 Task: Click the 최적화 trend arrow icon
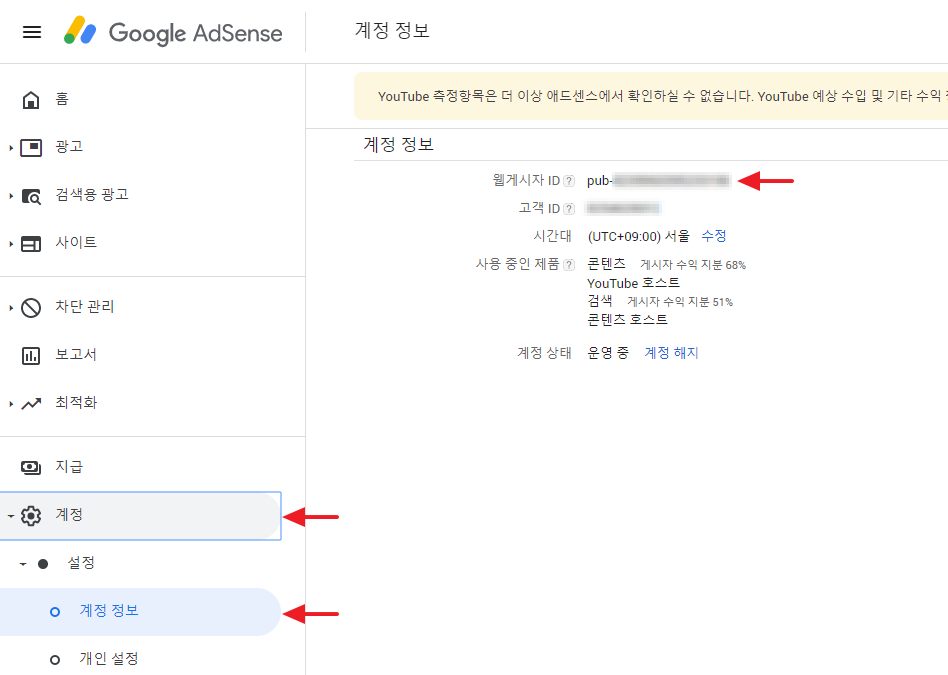pyautogui.click(x=31, y=403)
